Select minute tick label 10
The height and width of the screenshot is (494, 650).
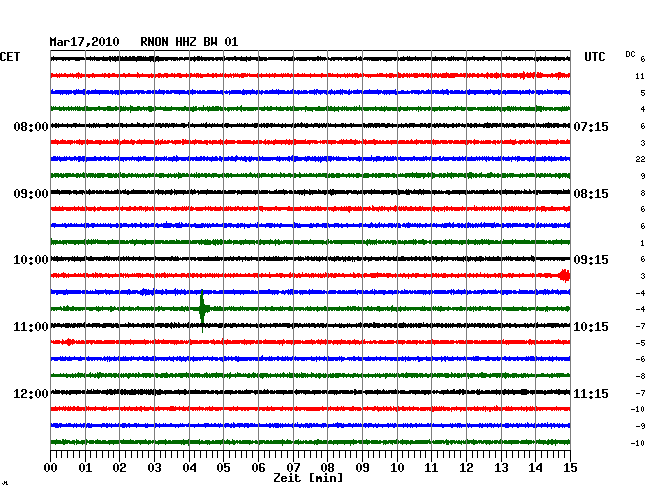click(397, 467)
